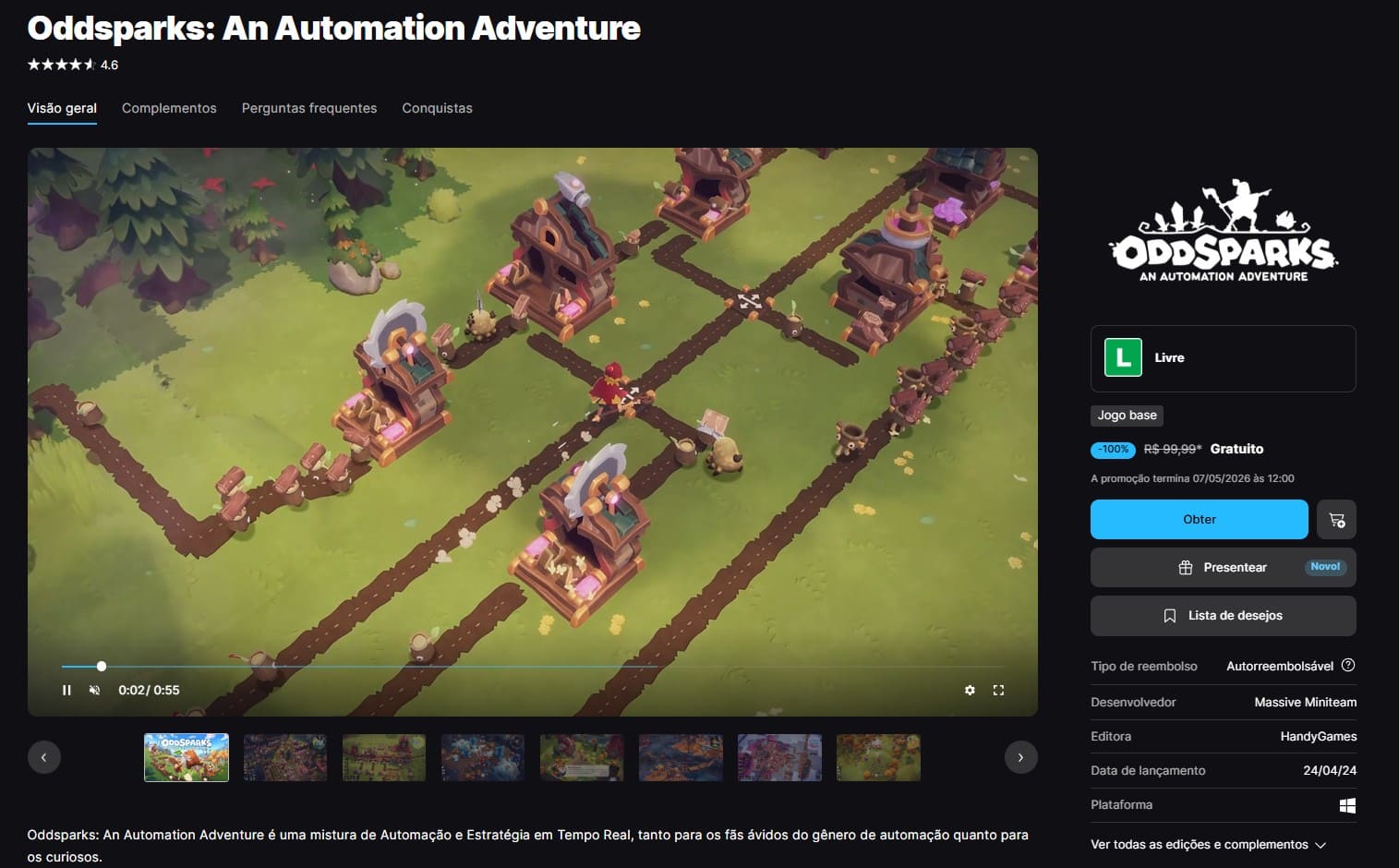Open HandyGames publisher link
This screenshot has width=1399, height=868.
point(1318,736)
